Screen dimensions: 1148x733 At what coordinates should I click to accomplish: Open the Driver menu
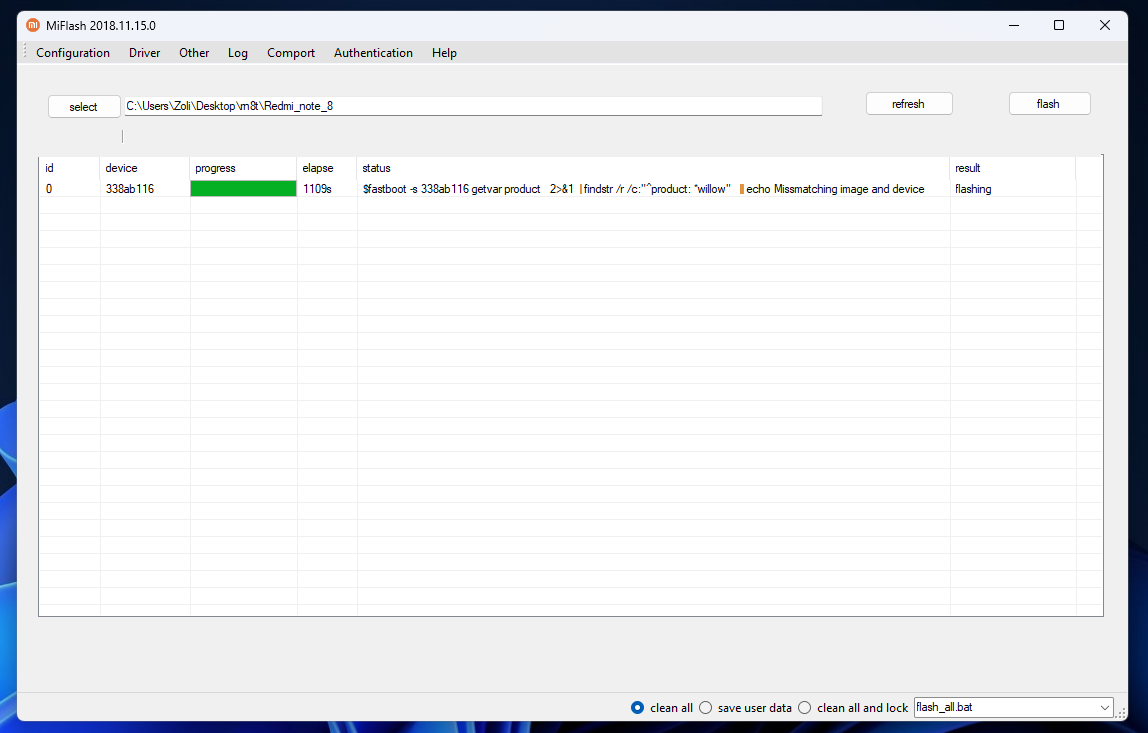click(144, 53)
